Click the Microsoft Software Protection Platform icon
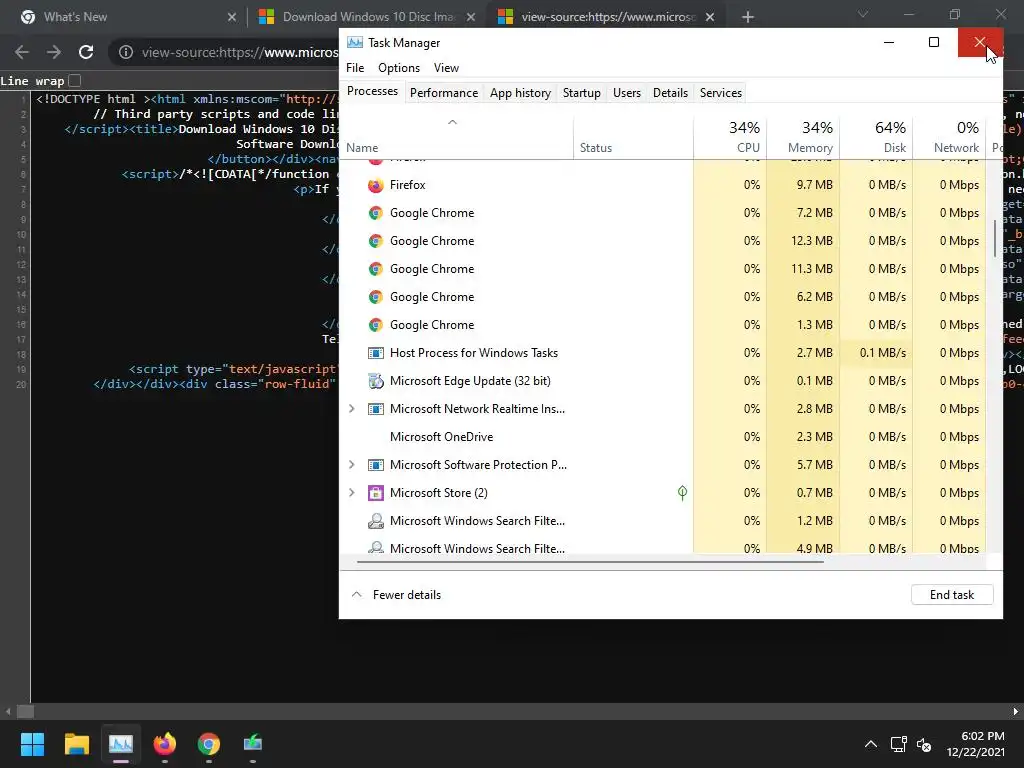This screenshot has height=768, width=1024. point(376,465)
